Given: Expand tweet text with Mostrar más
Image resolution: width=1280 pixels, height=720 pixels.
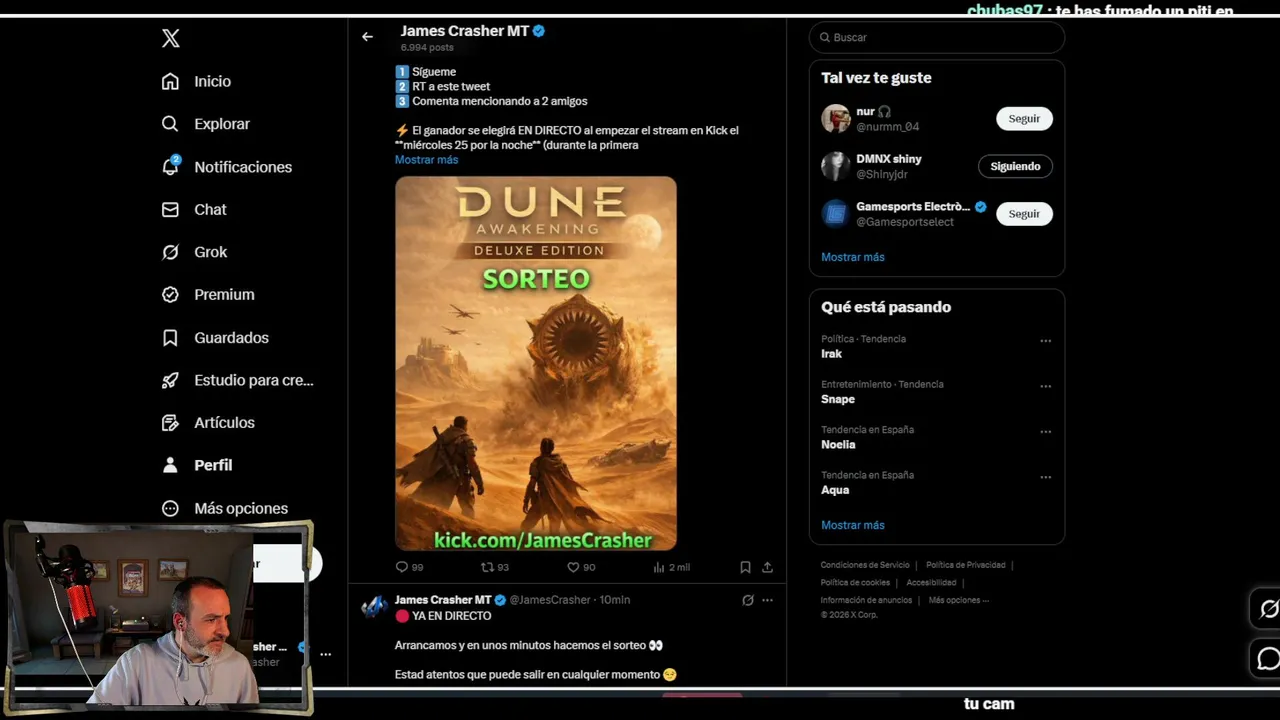Looking at the screenshot, I should (426, 160).
